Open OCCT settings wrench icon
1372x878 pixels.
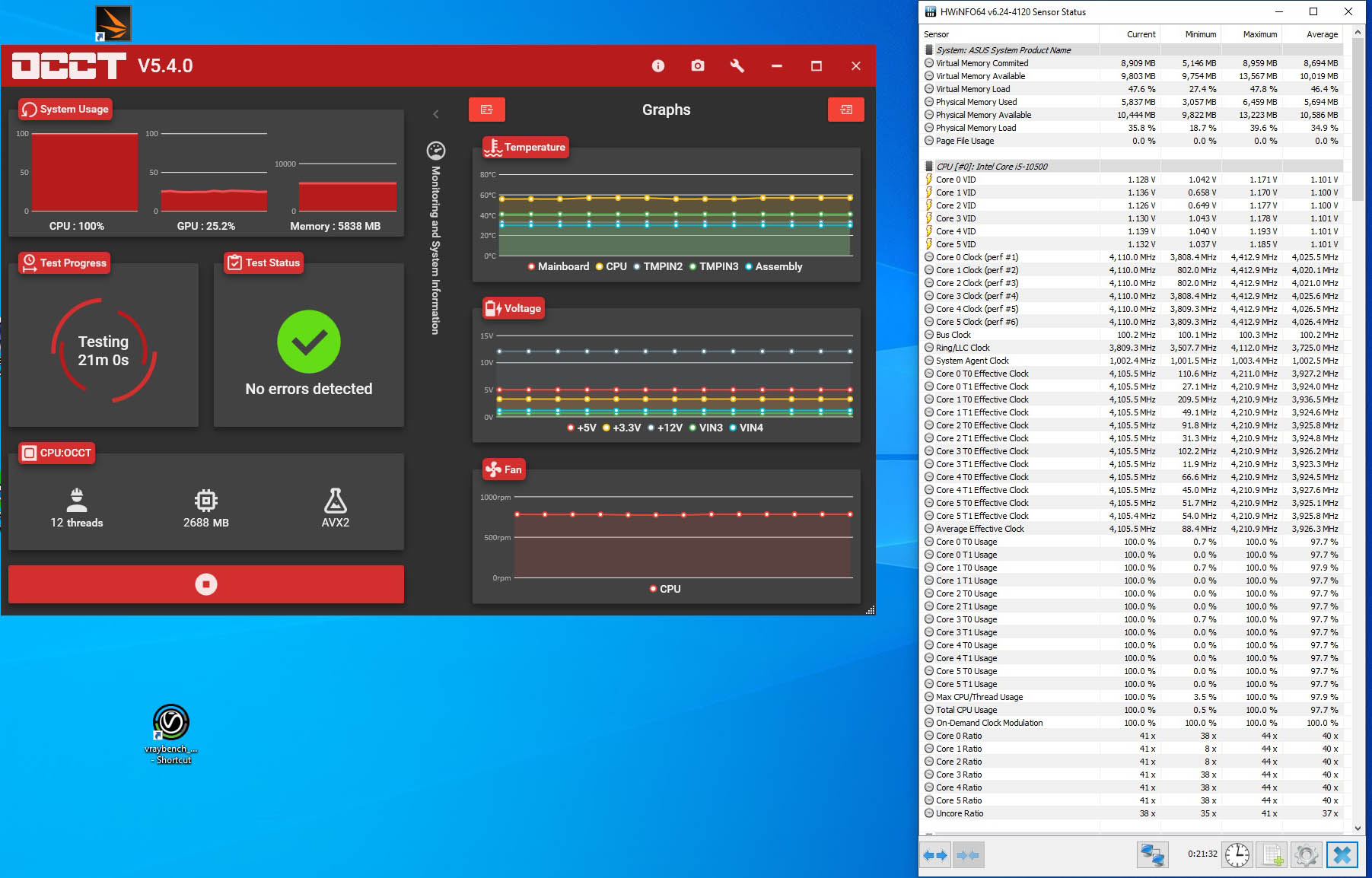point(737,66)
